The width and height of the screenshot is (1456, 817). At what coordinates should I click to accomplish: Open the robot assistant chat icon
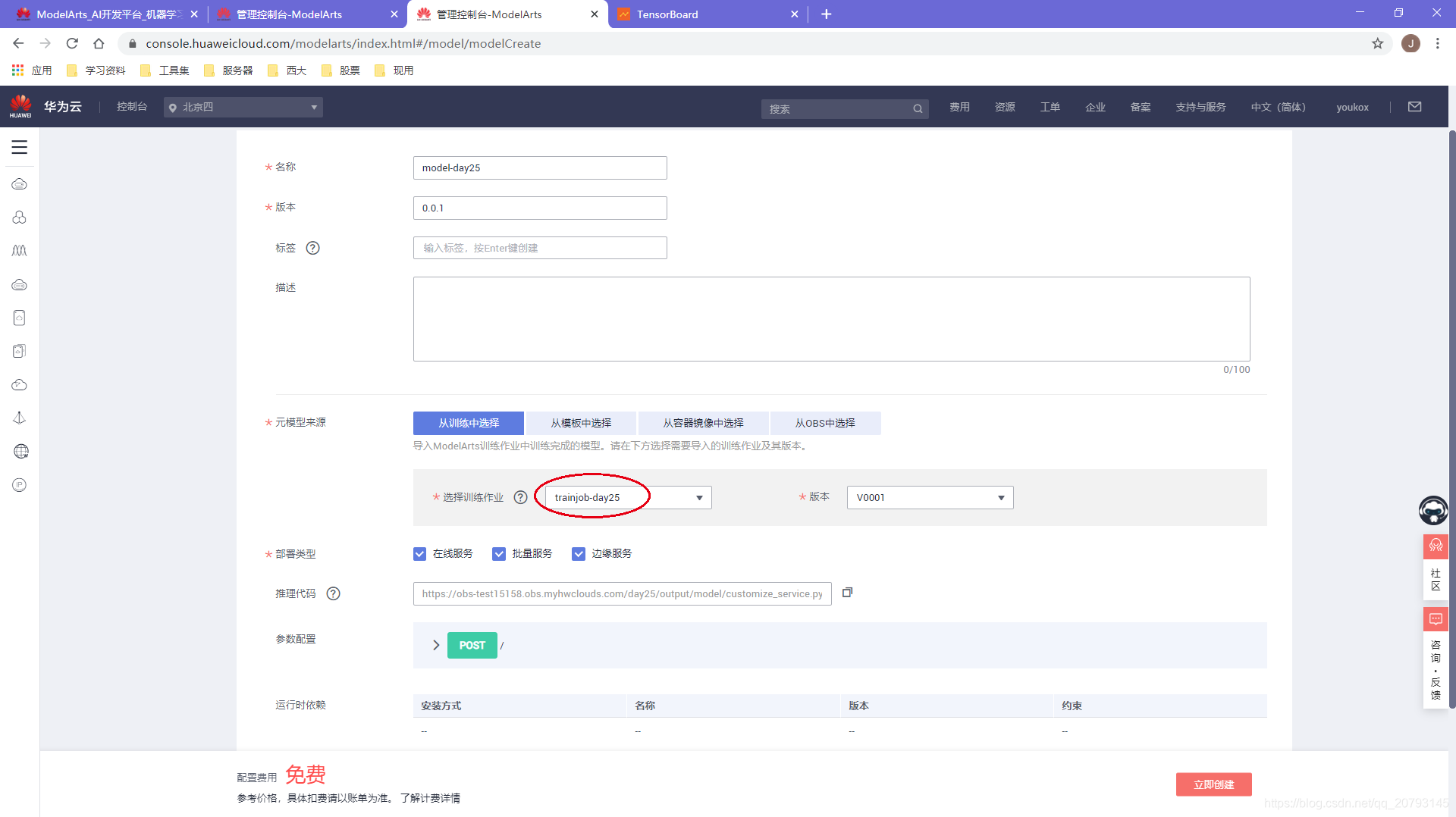1433,510
